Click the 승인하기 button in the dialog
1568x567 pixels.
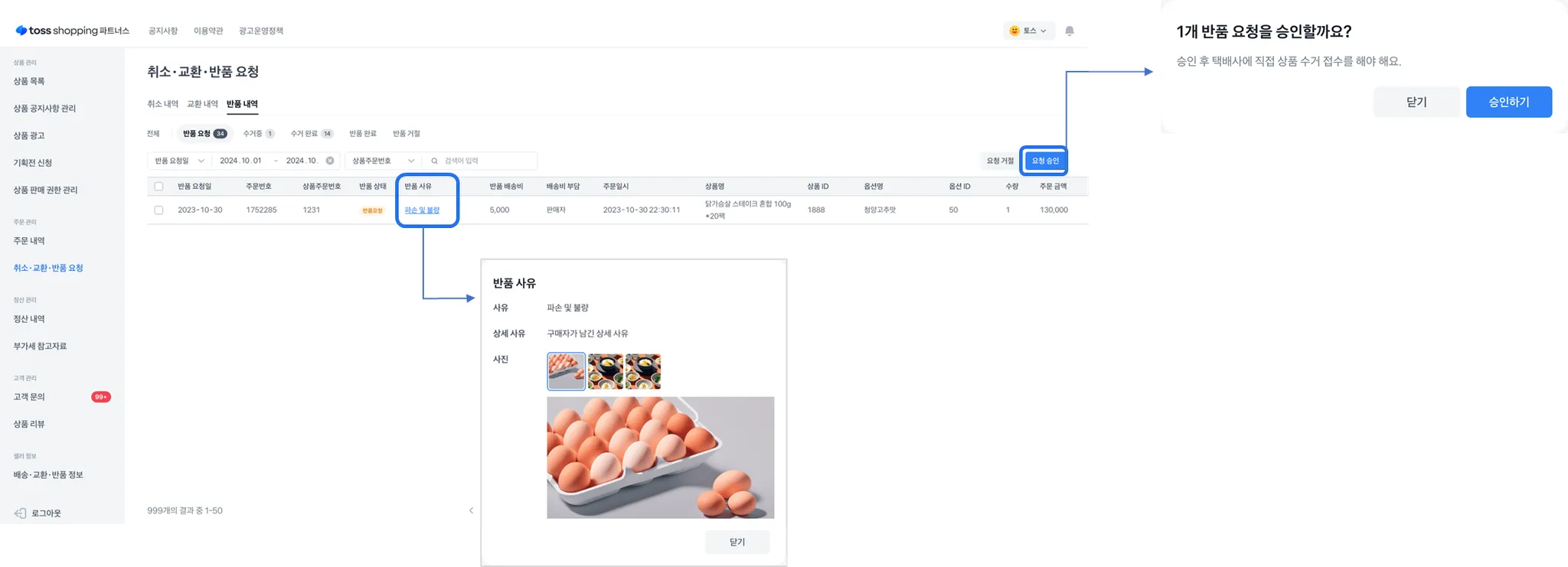(1508, 102)
